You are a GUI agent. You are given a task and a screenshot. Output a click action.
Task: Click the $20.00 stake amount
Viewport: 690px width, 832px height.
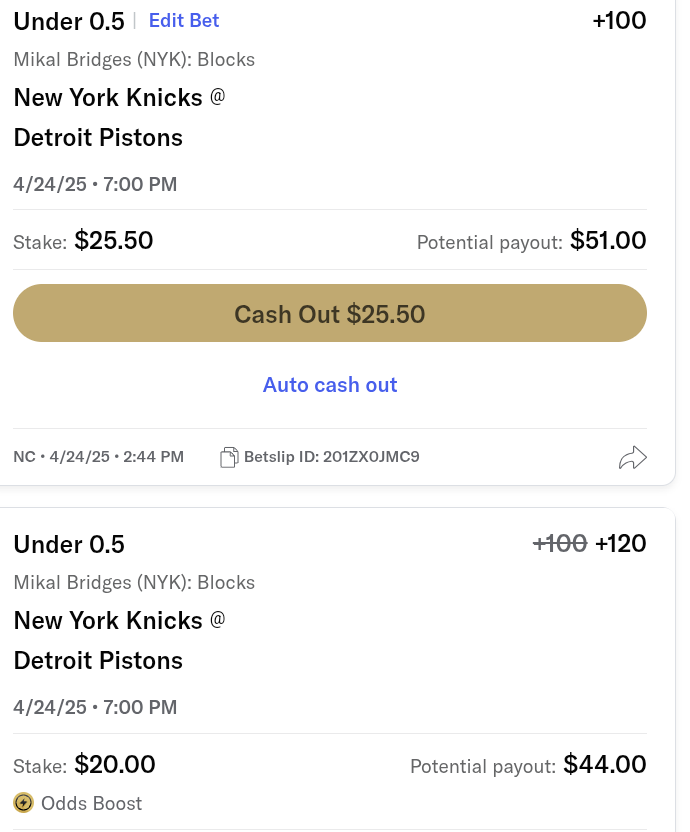coord(115,765)
